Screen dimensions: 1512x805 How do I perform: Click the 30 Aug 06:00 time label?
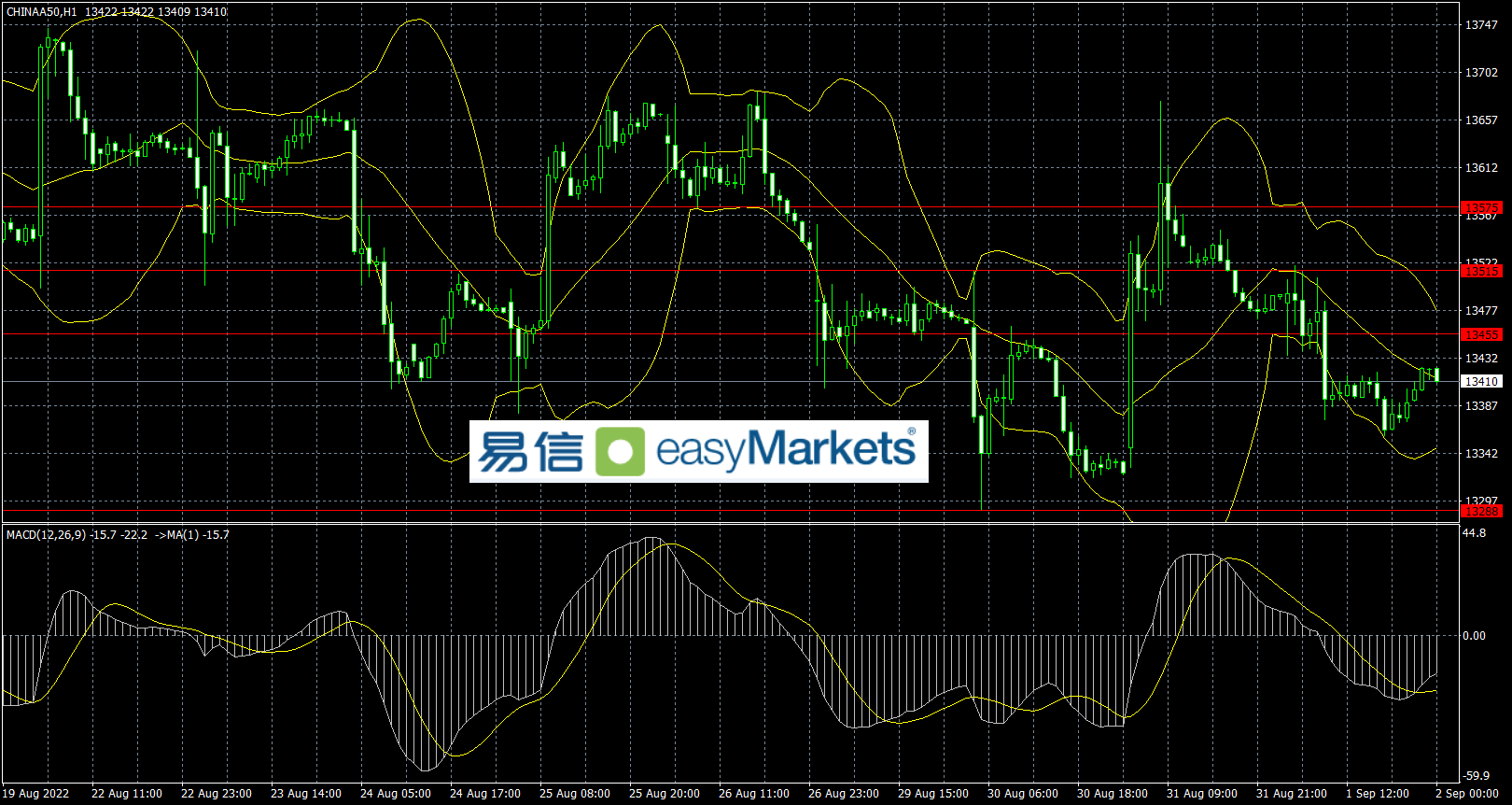pyautogui.click(x=1023, y=794)
